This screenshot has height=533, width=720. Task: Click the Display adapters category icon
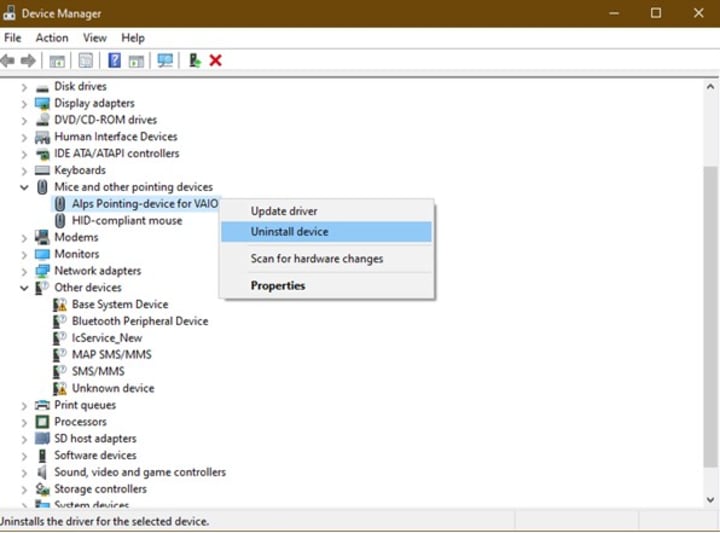(x=42, y=104)
